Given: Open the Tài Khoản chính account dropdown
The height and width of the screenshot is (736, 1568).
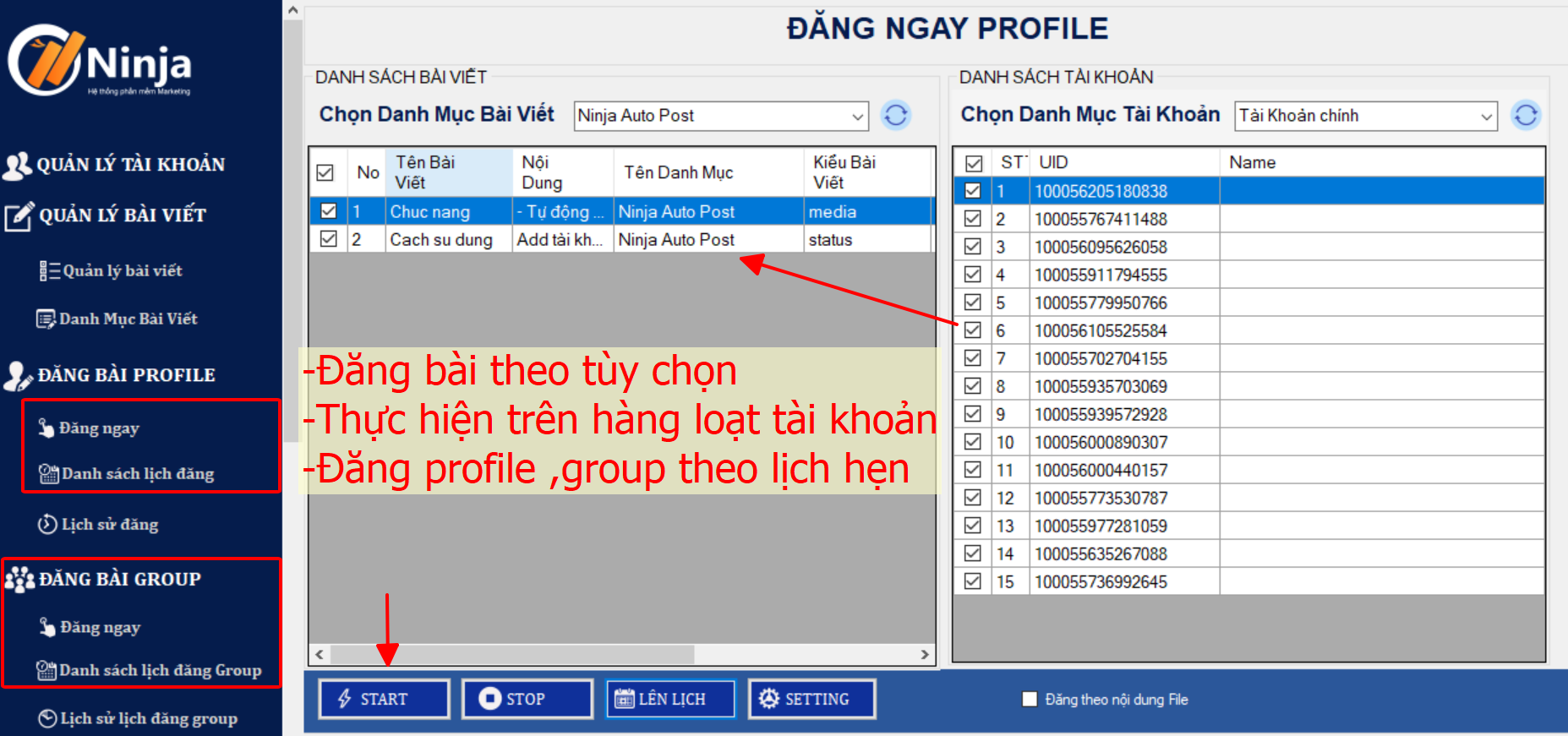Looking at the screenshot, I should (x=1366, y=116).
